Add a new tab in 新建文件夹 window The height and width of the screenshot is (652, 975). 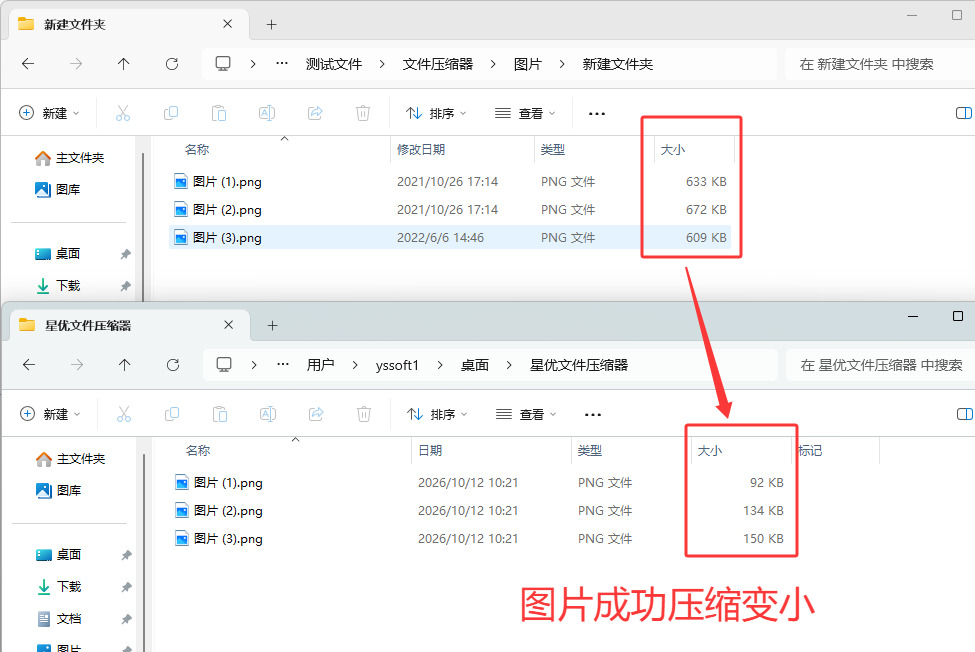tap(271, 25)
